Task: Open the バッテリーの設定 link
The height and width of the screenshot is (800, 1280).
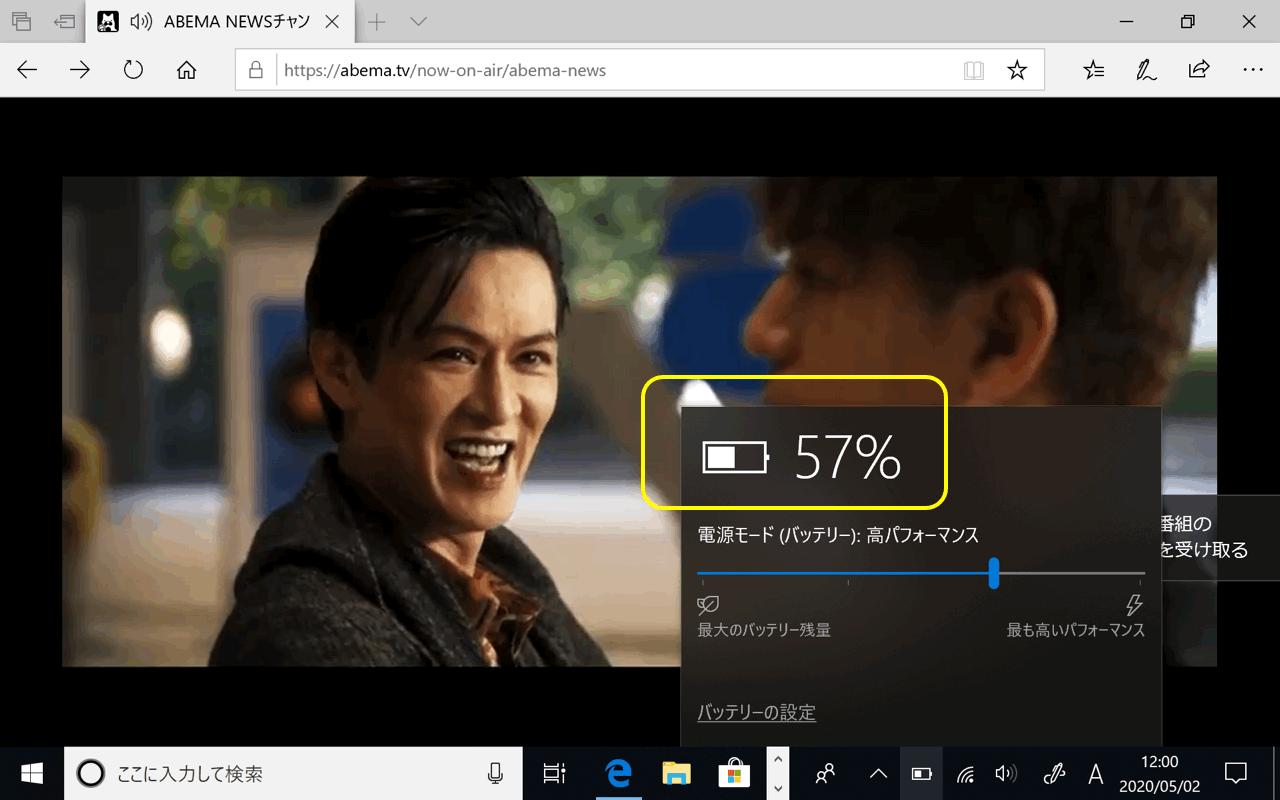Action: pyautogui.click(x=756, y=713)
